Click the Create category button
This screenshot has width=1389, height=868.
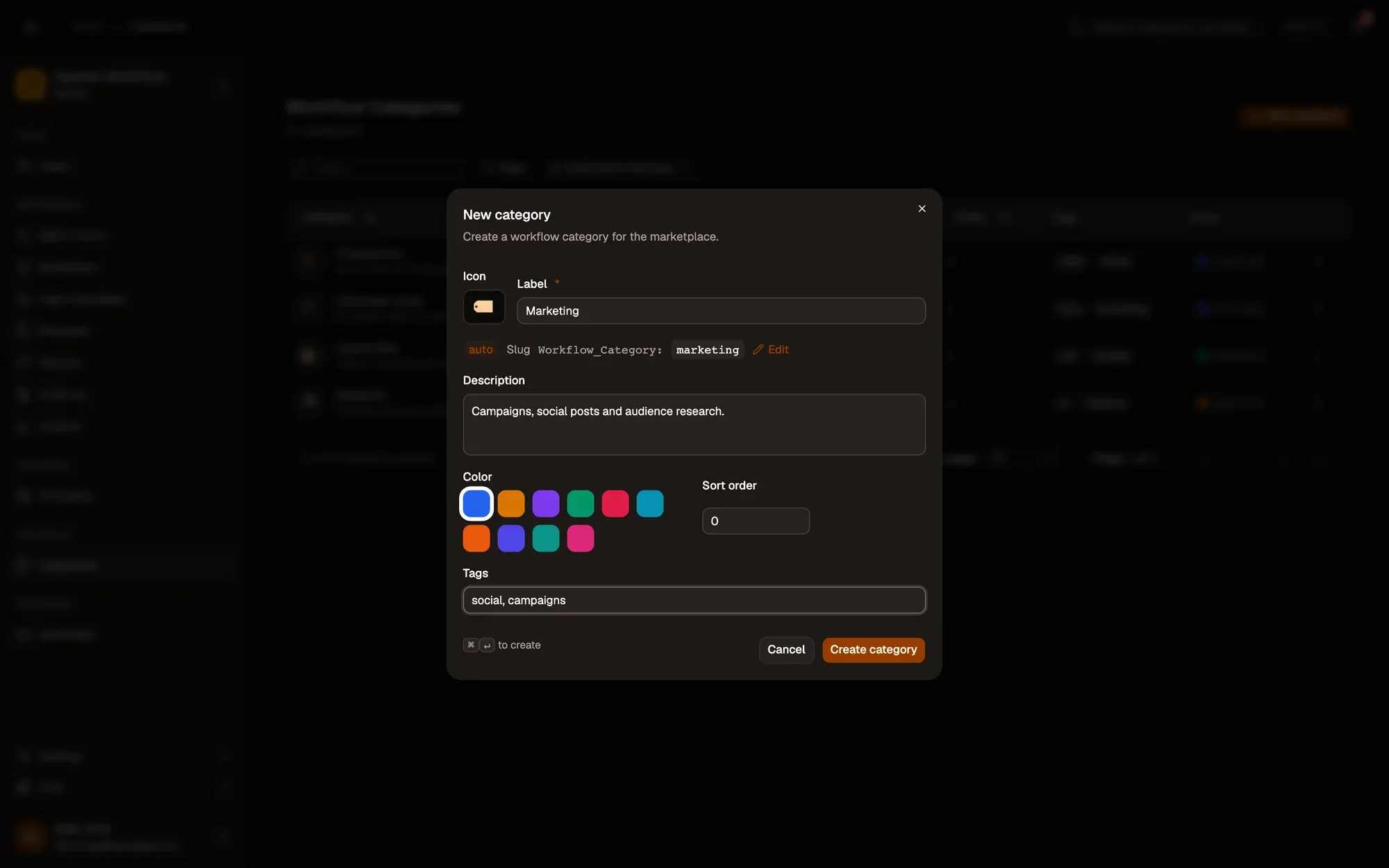pyautogui.click(x=874, y=650)
